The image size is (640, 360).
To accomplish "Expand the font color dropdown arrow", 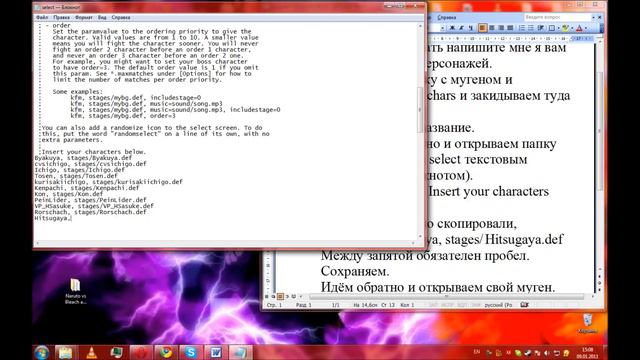I will coord(586,28).
